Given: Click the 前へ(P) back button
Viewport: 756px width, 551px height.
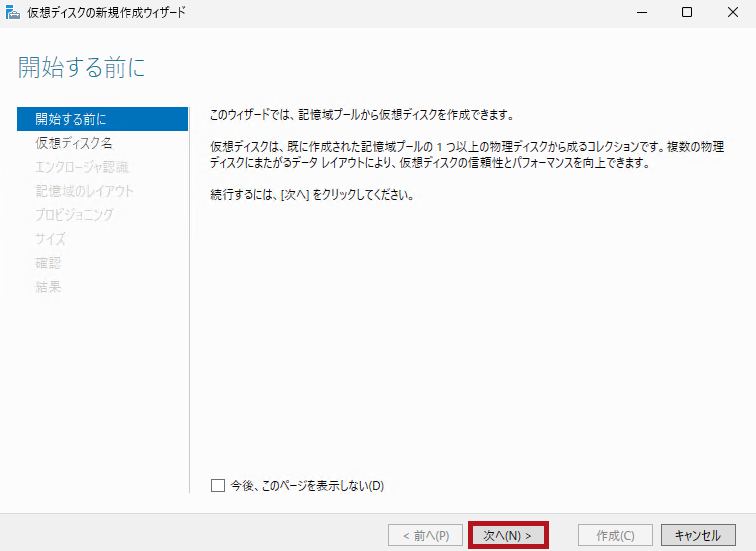Looking at the screenshot, I should tap(426, 535).
